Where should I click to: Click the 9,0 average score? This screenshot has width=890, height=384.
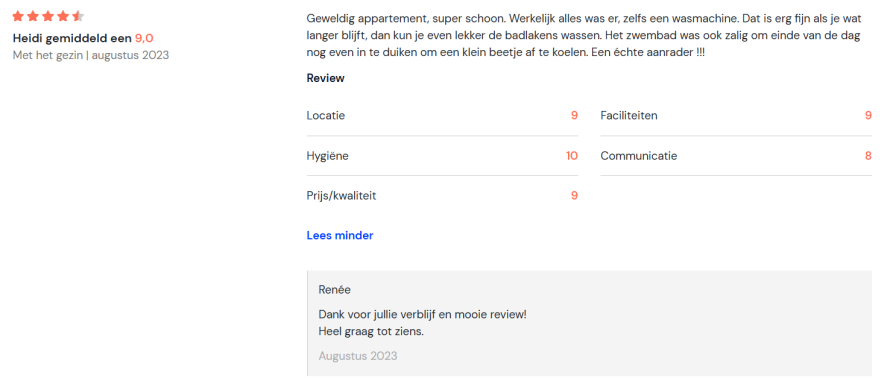(144, 39)
